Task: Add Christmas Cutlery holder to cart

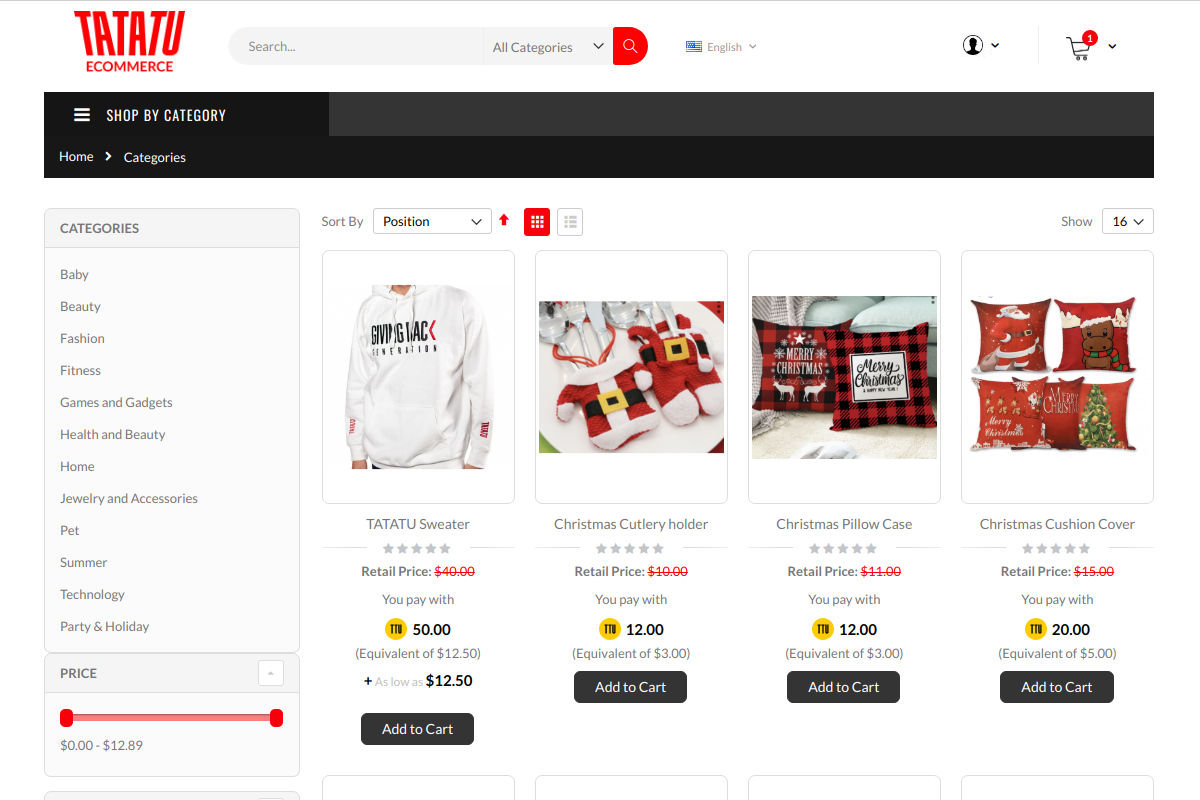Action: pos(630,687)
